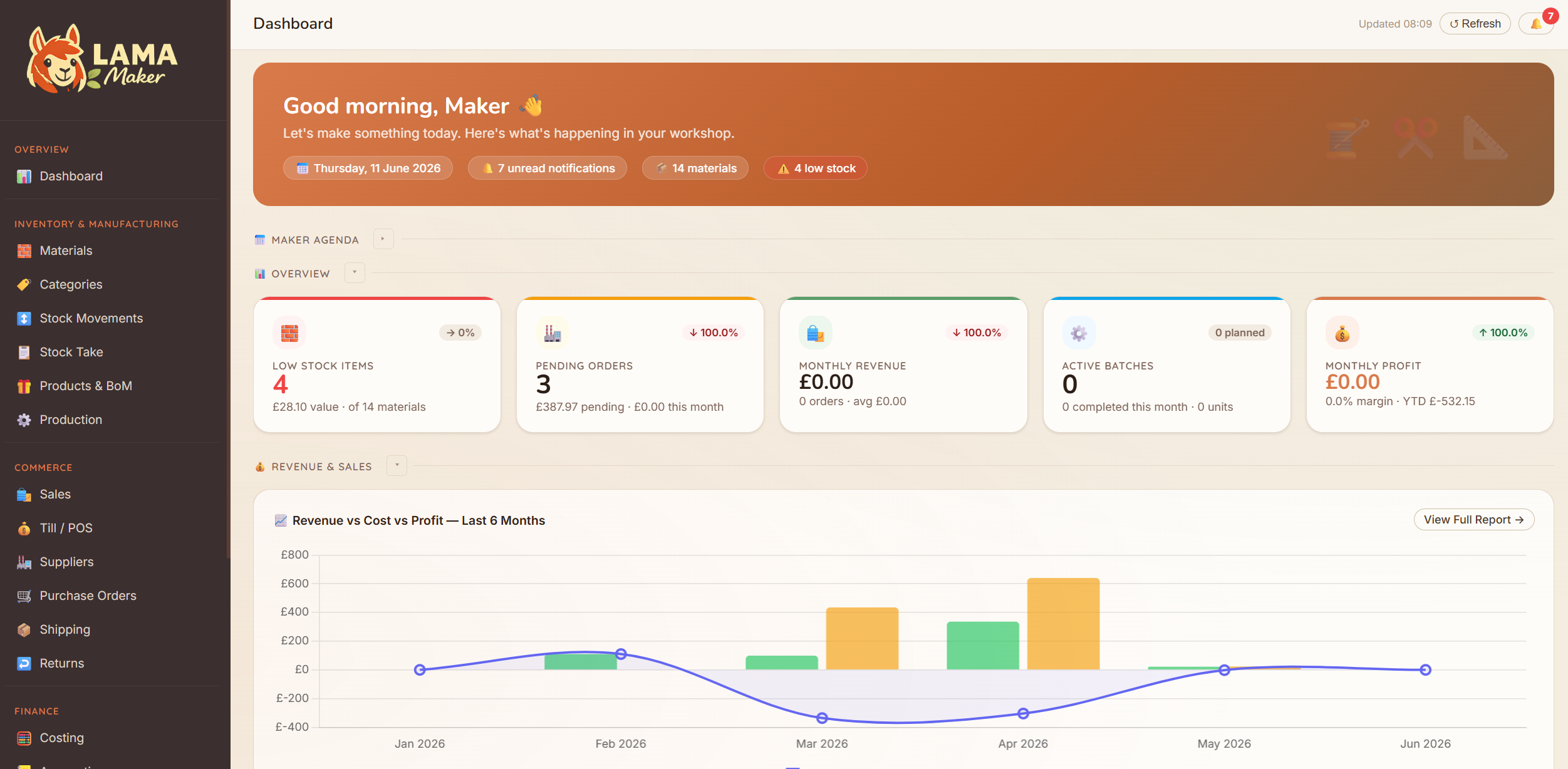This screenshot has height=769, width=1568.
Task: Click the 4 low stock warning pill
Action: click(816, 168)
